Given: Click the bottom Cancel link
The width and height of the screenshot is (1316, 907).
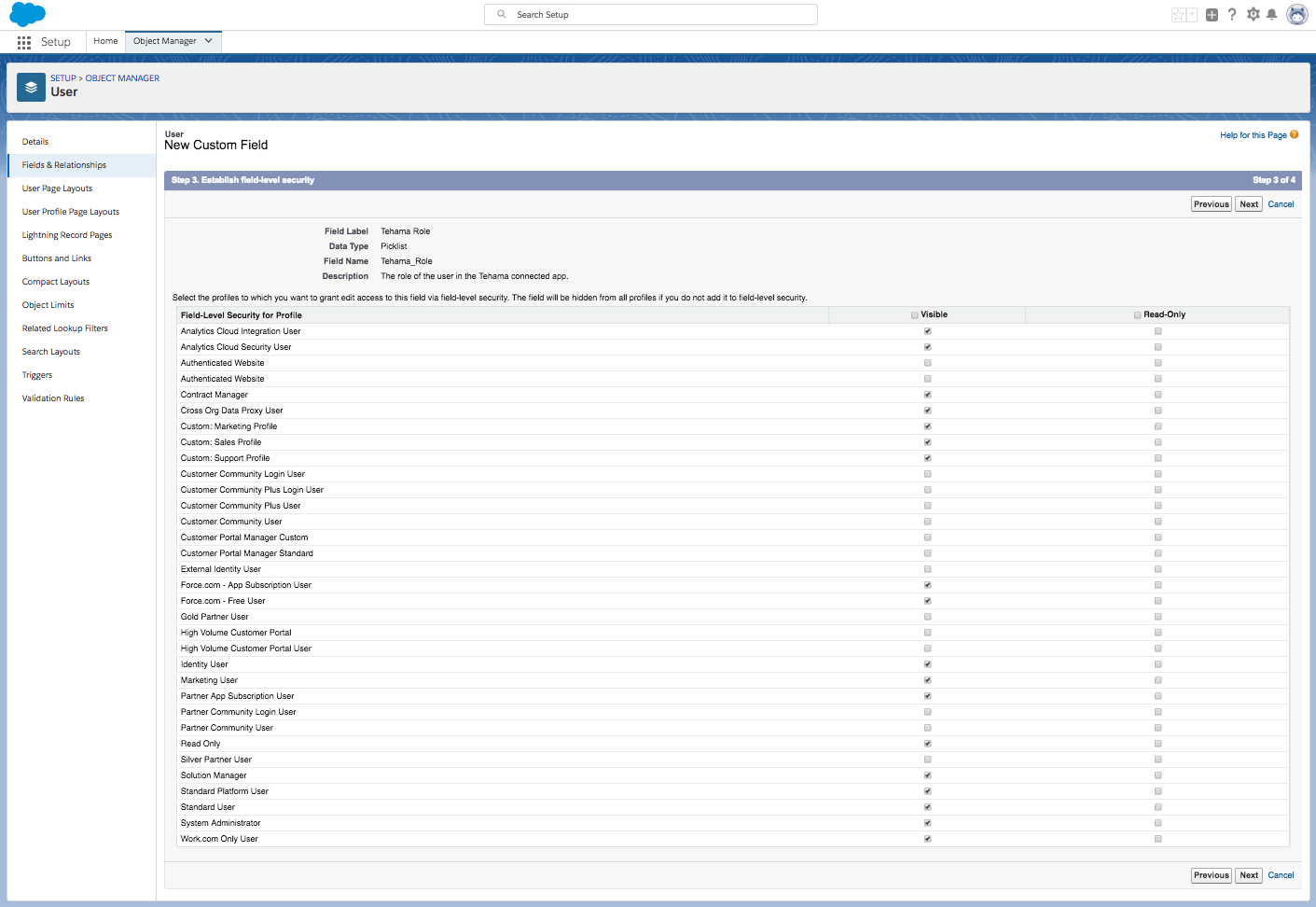Looking at the screenshot, I should (x=1281, y=875).
